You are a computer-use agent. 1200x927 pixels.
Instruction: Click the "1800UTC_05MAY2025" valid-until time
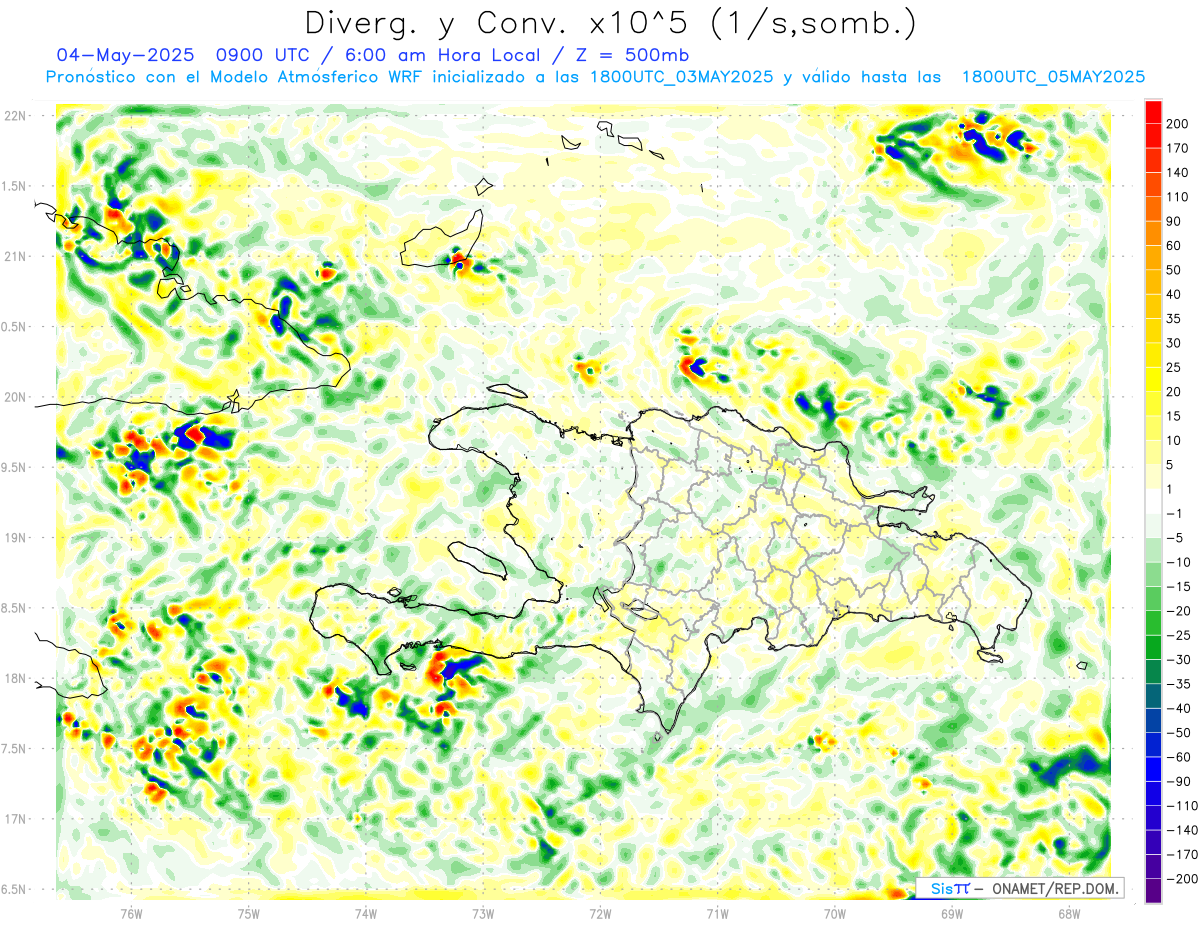[x=1053, y=77]
